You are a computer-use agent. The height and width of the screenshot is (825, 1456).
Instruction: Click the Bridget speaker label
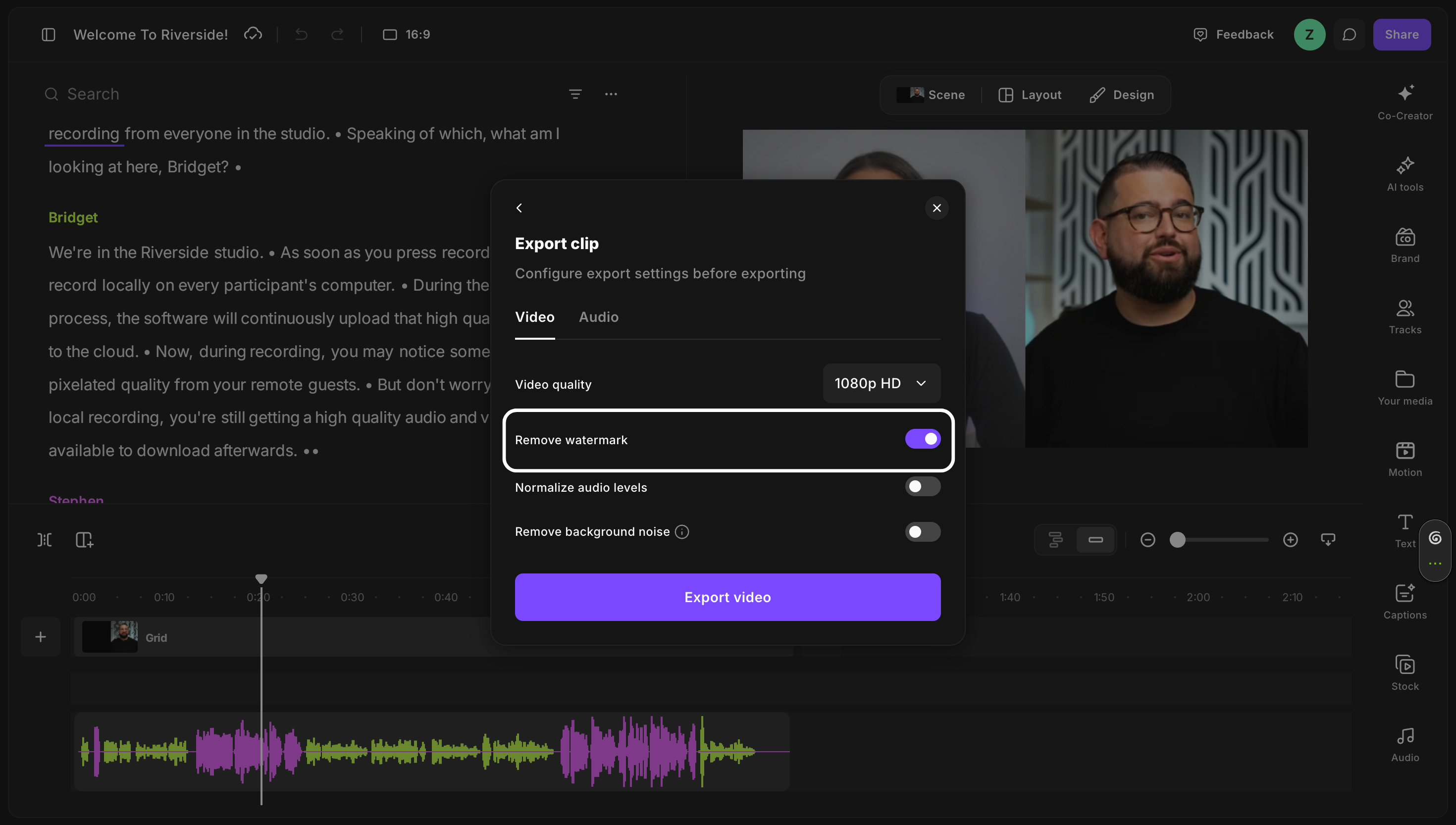pos(73,217)
